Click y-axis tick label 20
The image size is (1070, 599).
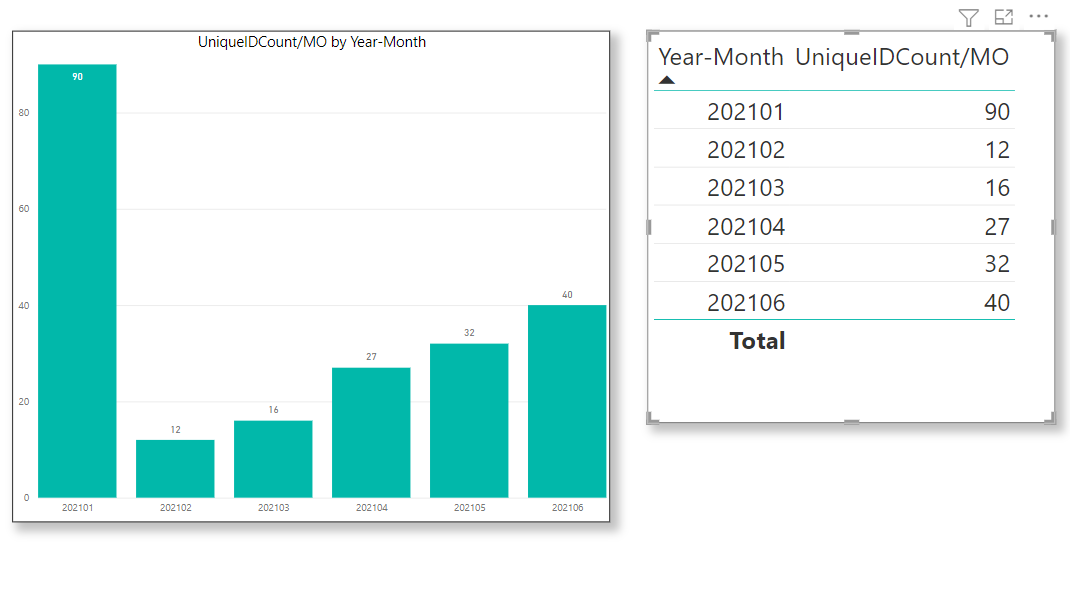[24, 402]
